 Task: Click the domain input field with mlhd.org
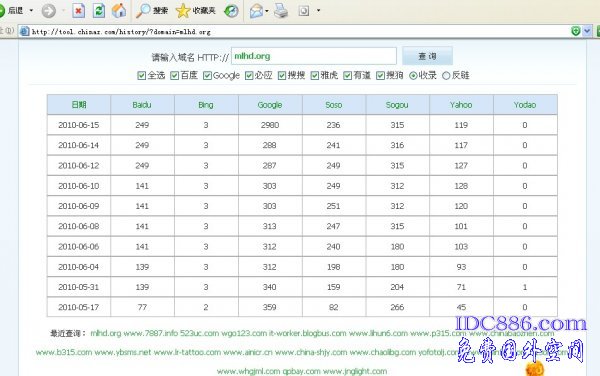click(x=314, y=56)
